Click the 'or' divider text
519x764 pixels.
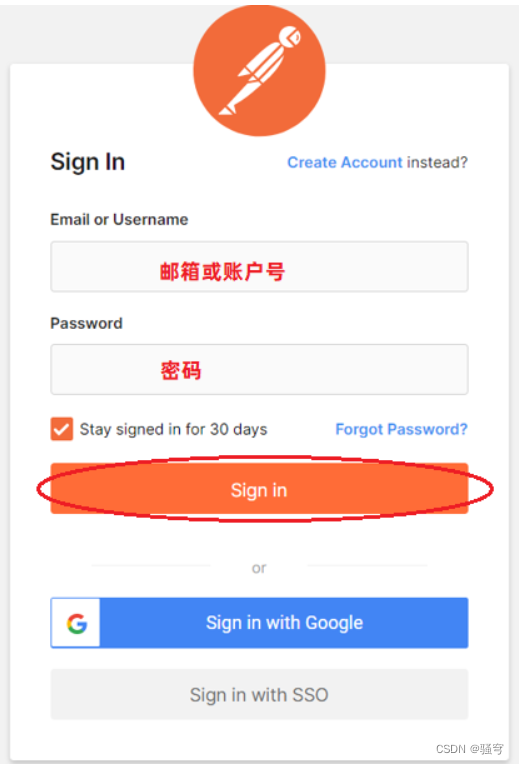click(259, 568)
